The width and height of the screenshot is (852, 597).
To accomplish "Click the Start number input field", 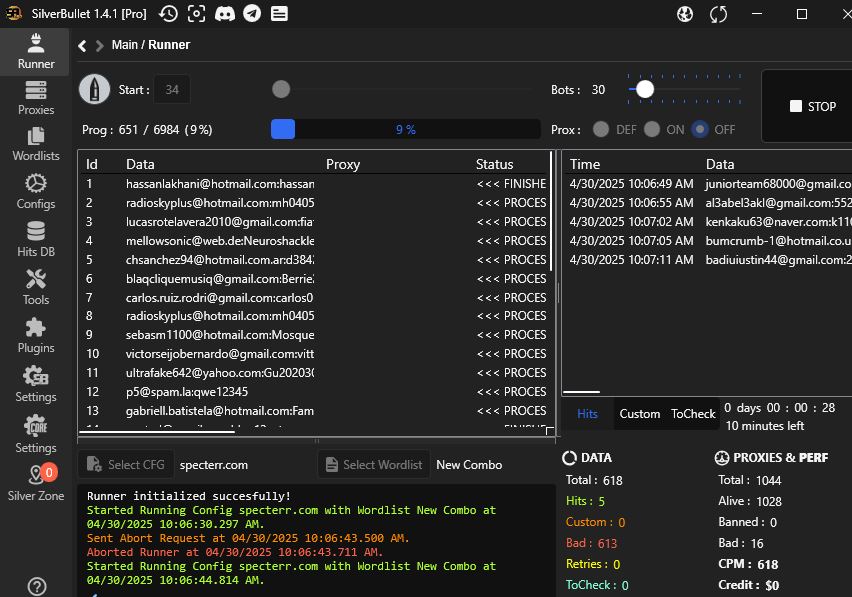I will (172, 90).
